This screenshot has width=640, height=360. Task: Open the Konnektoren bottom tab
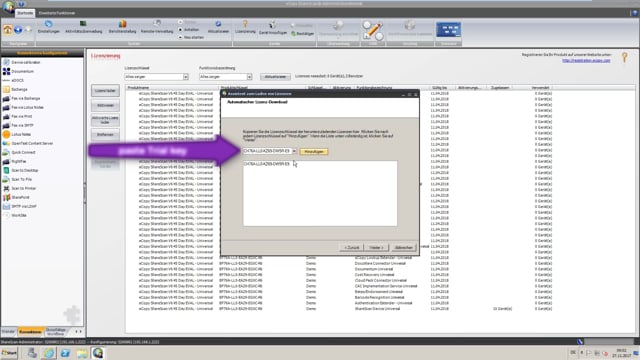click(x=30, y=332)
